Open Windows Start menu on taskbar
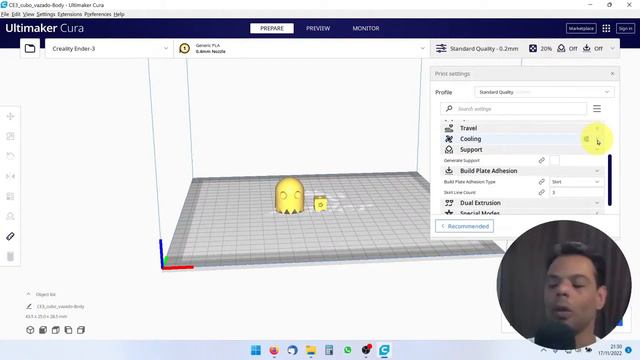 [256, 350]
